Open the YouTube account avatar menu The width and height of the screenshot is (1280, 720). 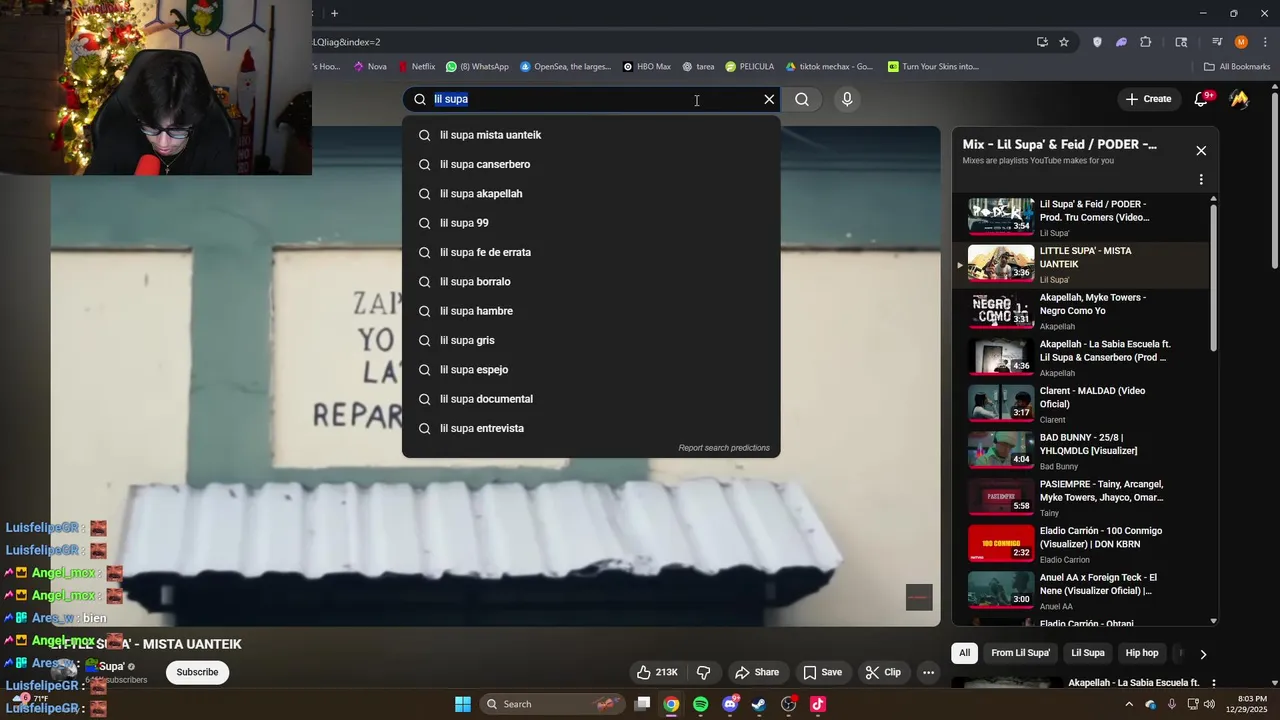[1239, 99]
